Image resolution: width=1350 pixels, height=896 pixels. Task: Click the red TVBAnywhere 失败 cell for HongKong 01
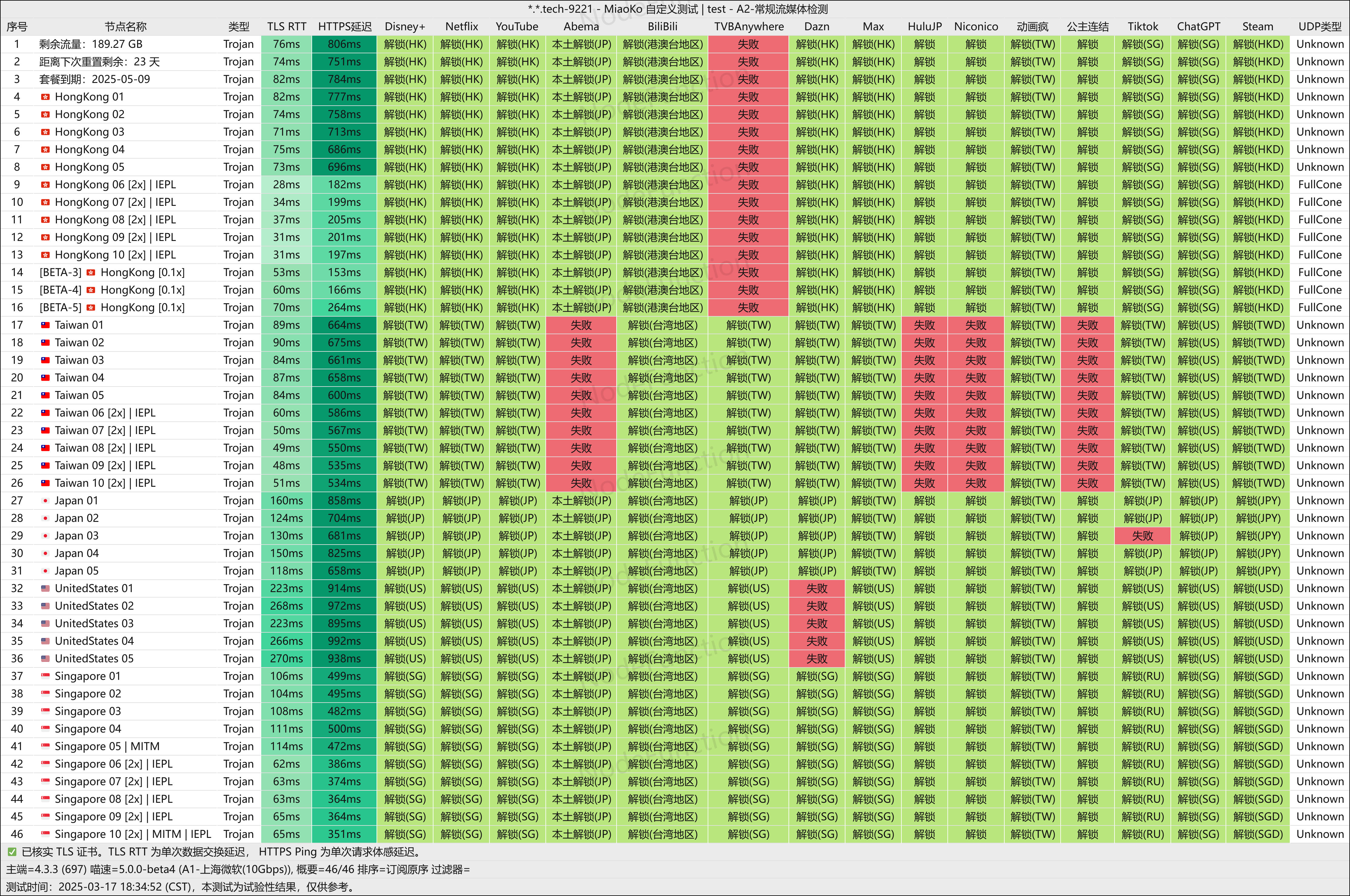[x=749, y=97]
